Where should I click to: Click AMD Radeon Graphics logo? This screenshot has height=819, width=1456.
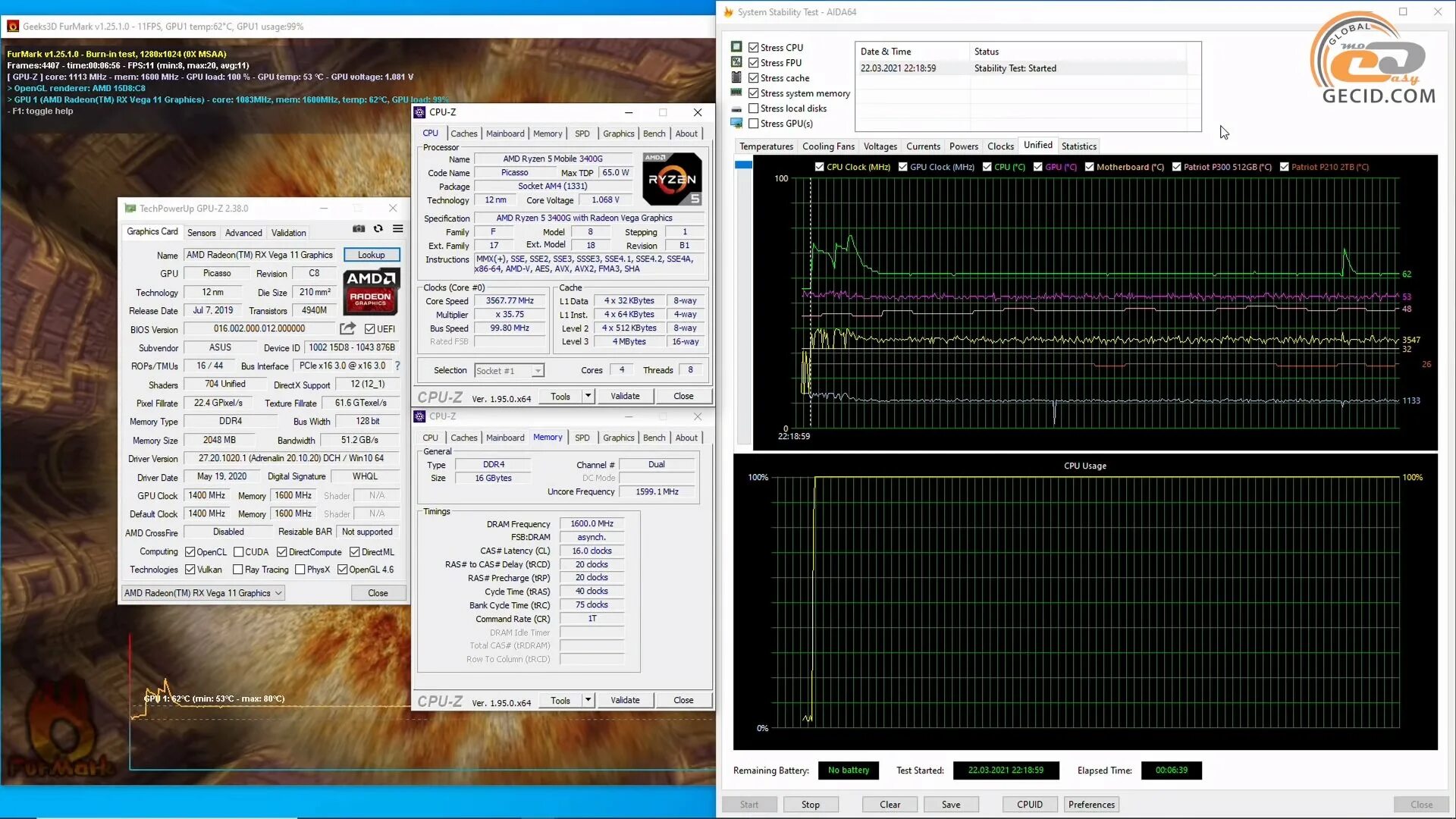pos(371,291)
